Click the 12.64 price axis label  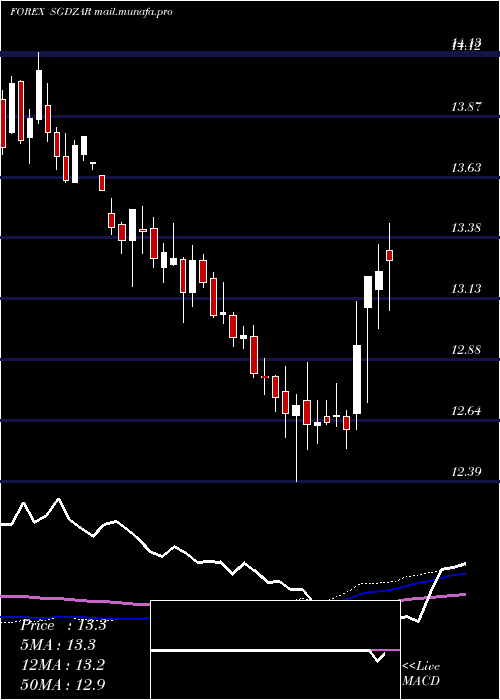pyautogui.click(x=467, y=411)
